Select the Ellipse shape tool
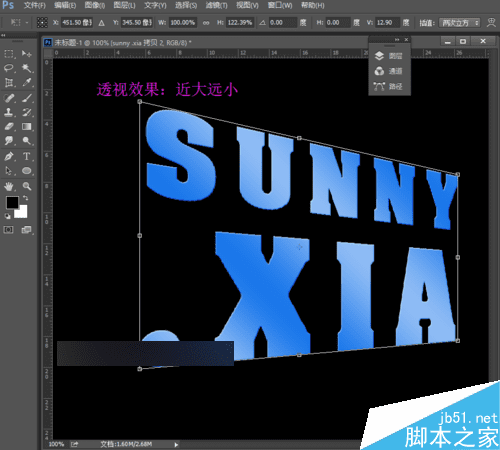 coord(27,171)
